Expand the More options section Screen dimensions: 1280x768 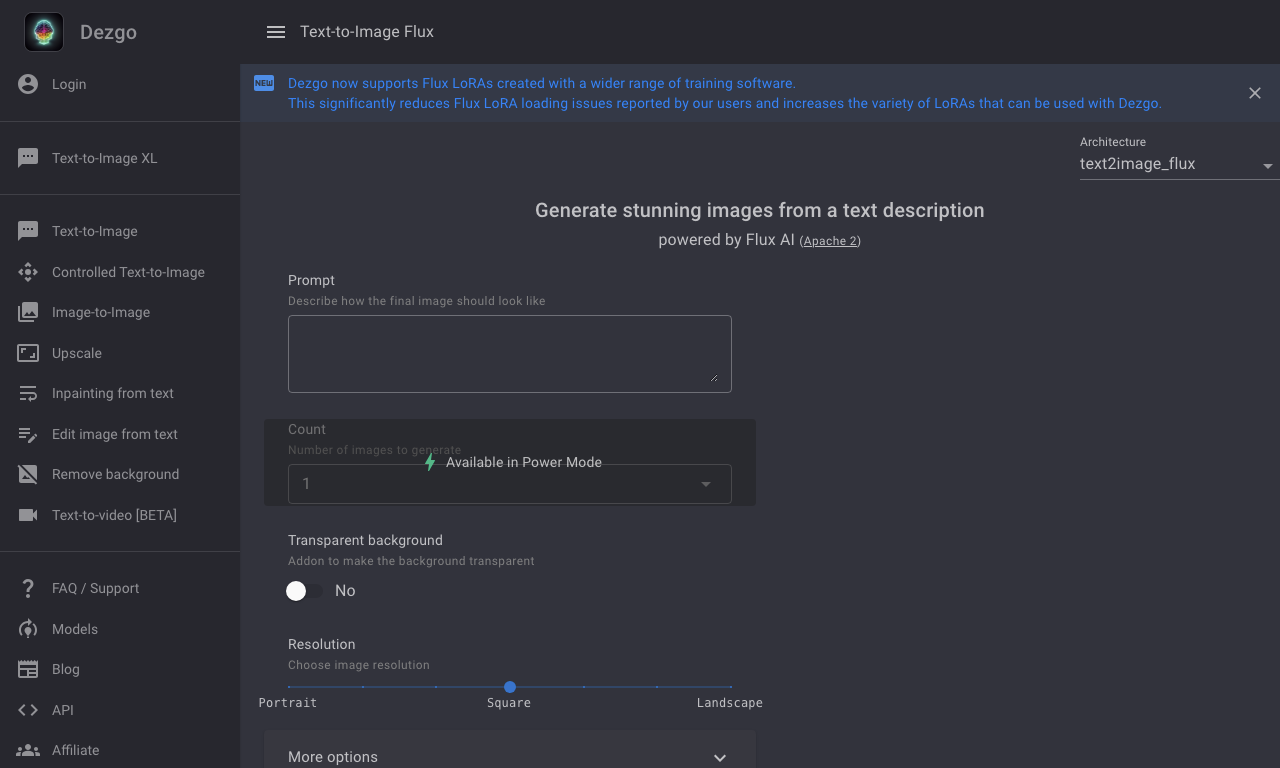(510, 757)
